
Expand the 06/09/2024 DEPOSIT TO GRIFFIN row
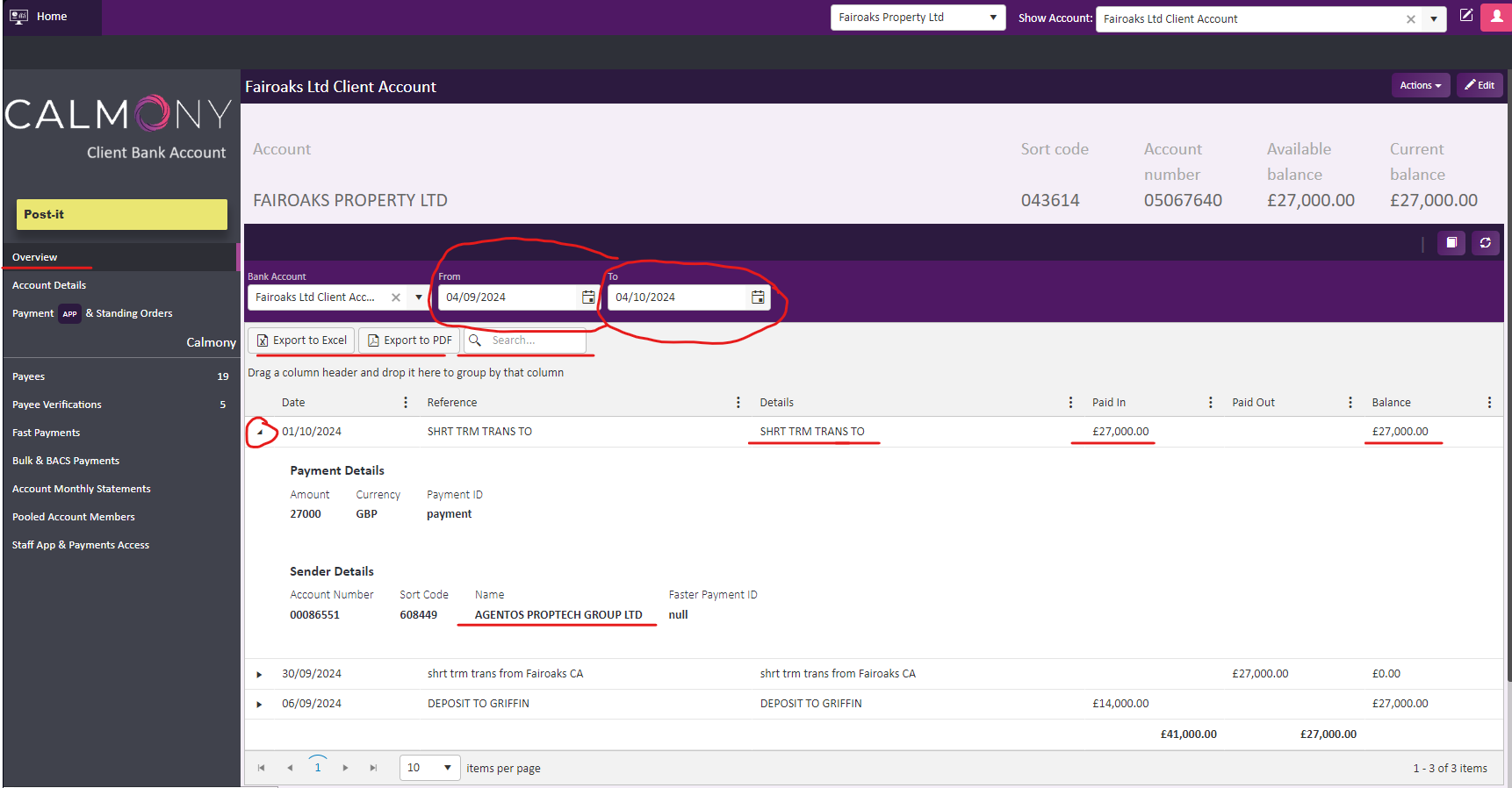click(260, 705)
